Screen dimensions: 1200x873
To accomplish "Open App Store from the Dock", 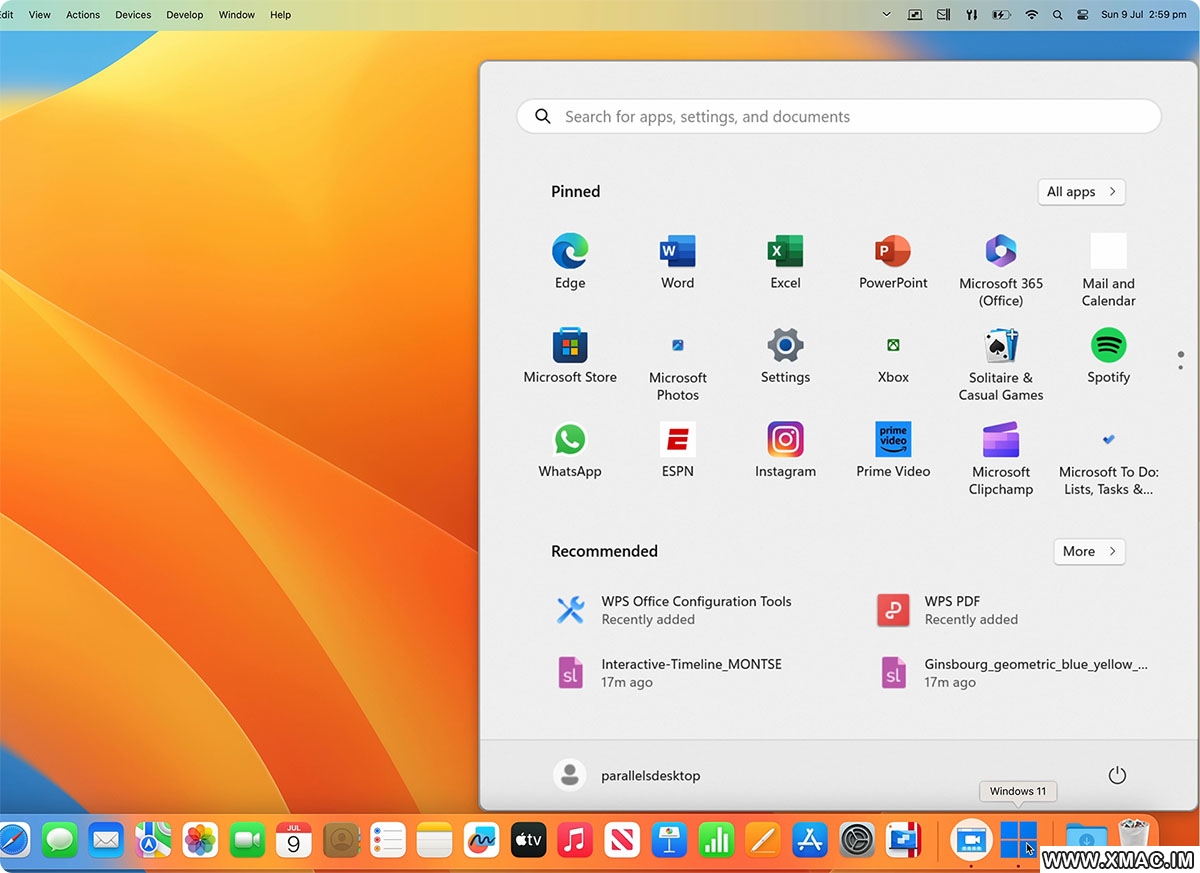I will click(810, 840).
